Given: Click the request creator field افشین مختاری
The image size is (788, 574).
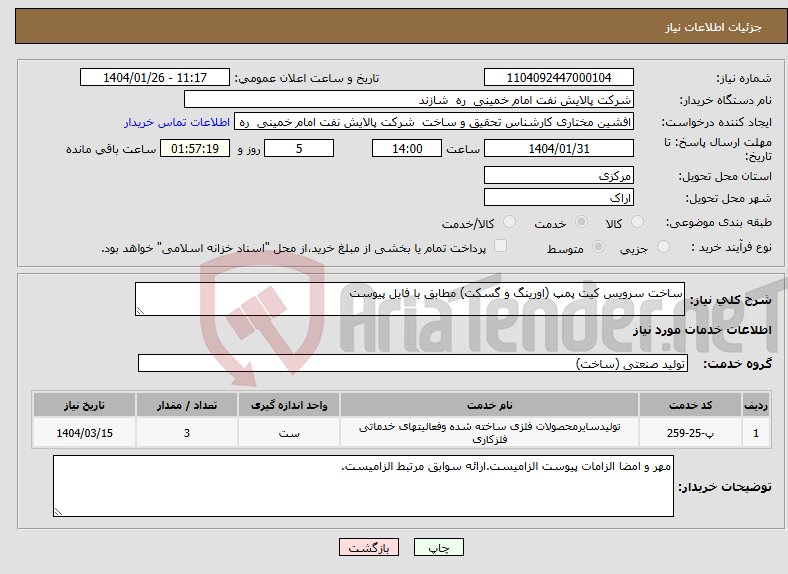Looking at the screenshot, I should pyautogui.click(x=434, y=122).
